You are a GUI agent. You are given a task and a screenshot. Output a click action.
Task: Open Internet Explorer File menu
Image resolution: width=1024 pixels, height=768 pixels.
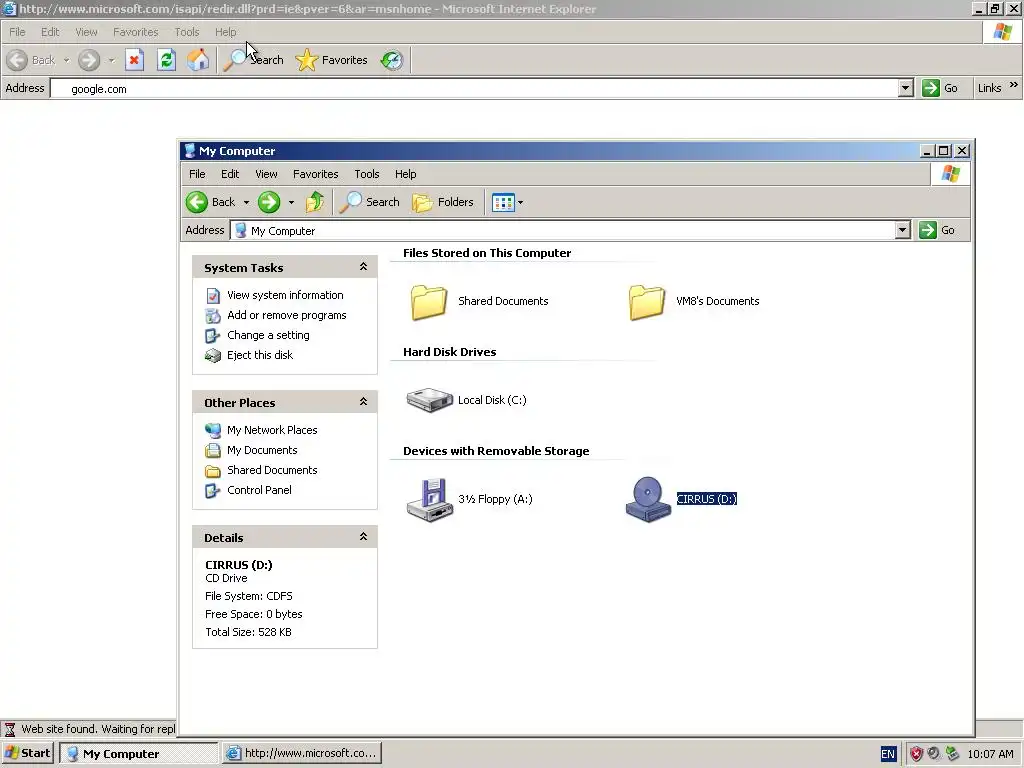point(17,32)
